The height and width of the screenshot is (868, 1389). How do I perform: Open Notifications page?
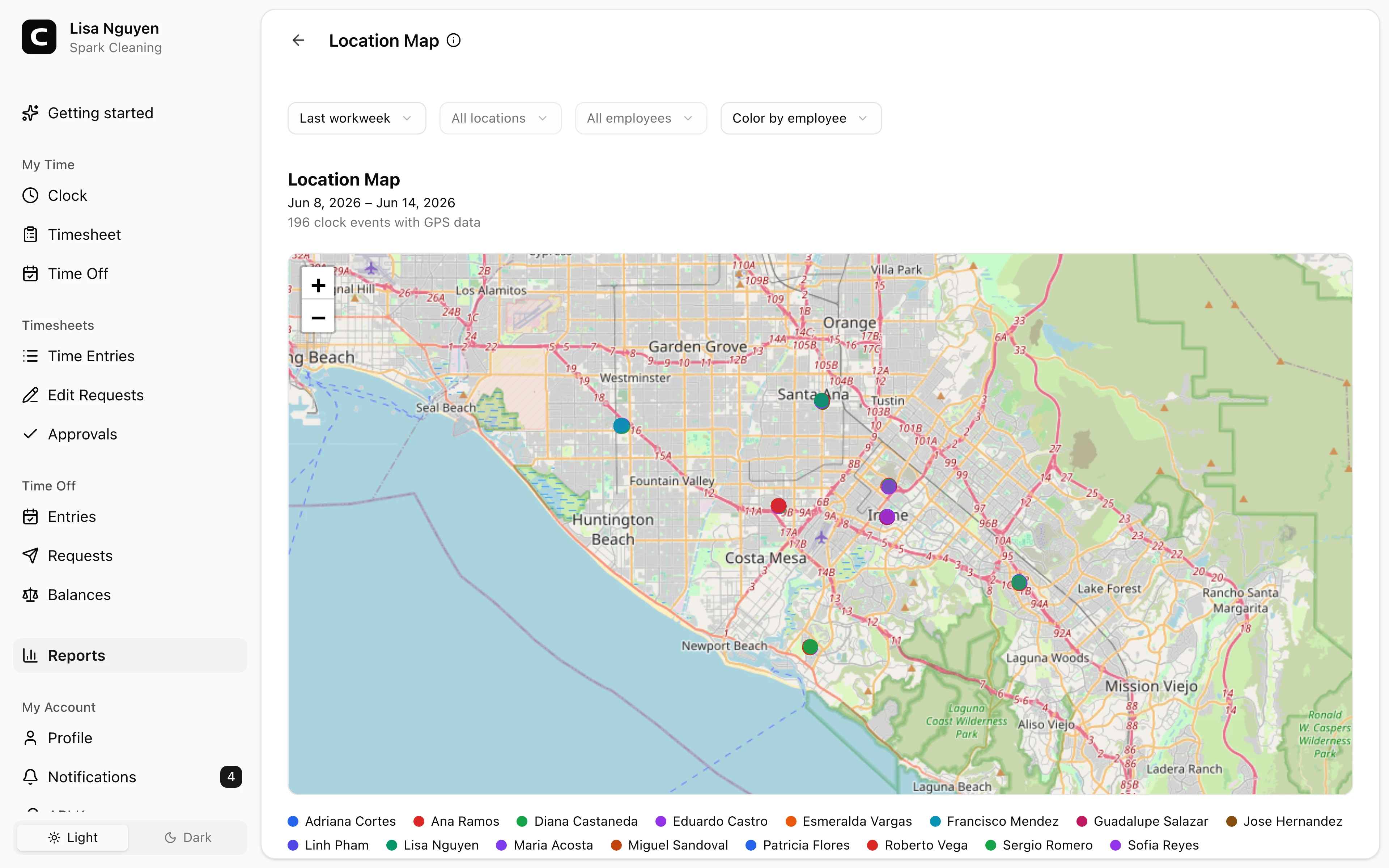[130, 777]
